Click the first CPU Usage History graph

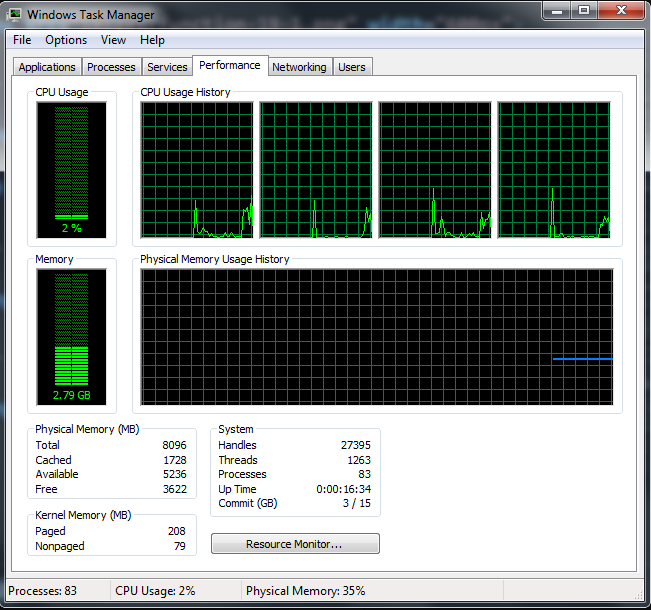click(x=197, y=170)
